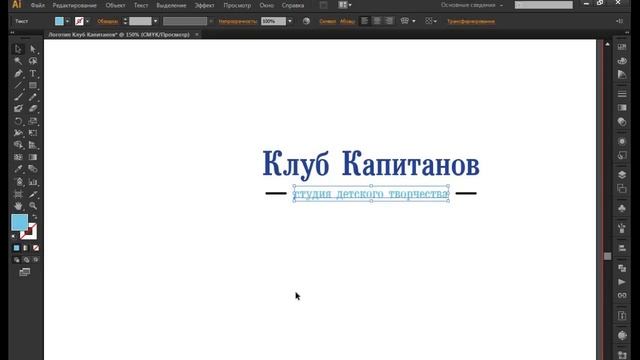Select the Free Transform tool
Image resolution: width=640 pixels, height=360 pixels.
tap(33, 133)
